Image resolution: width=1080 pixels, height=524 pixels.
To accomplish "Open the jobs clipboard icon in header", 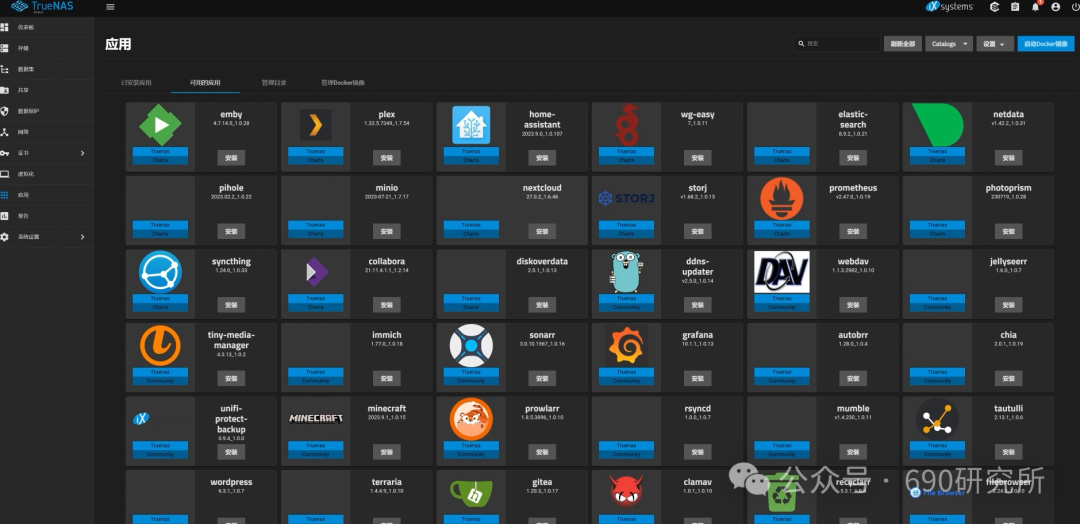I will tap(1015, 7).
